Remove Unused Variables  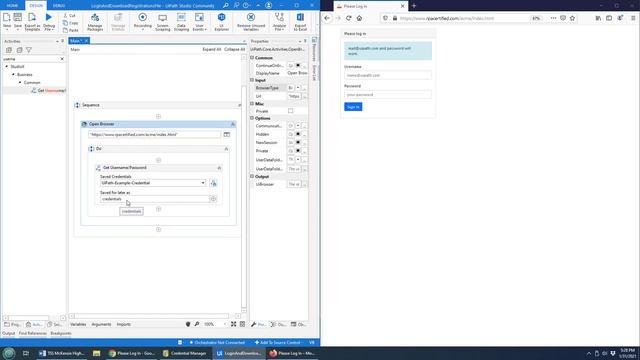coord(251,21)
